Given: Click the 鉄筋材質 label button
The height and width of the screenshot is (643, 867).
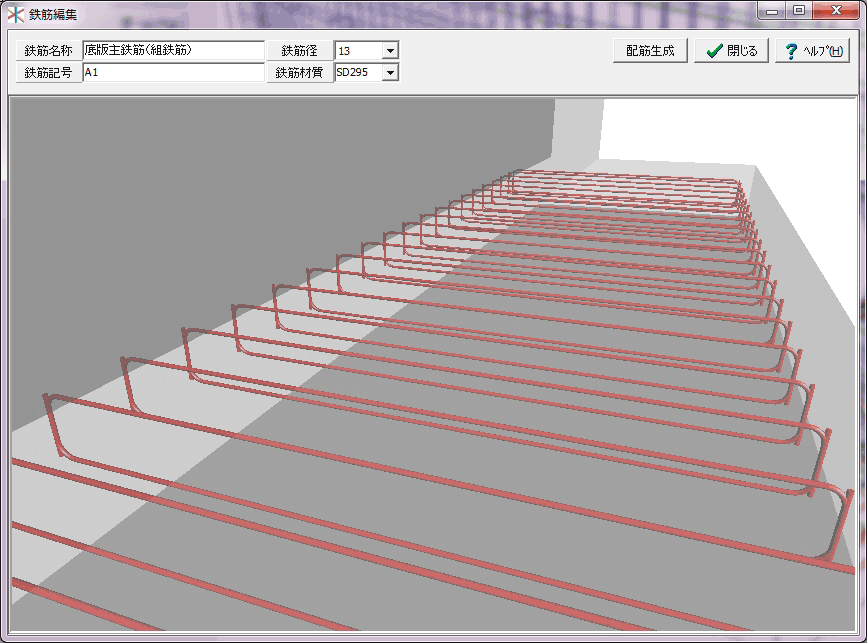Looking at the screenshot, I should 300,72.
